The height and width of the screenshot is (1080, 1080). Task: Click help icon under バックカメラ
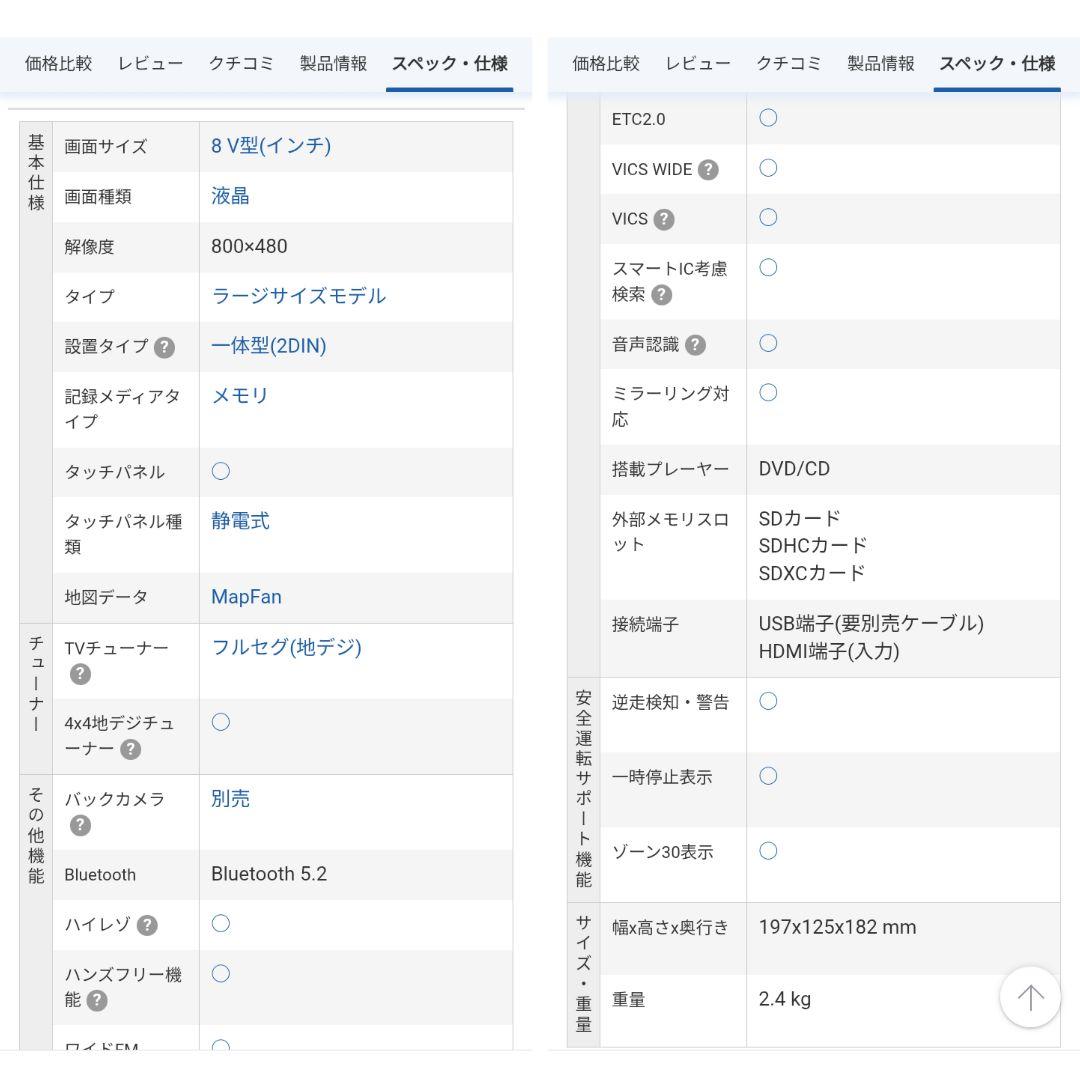point(81,825)
